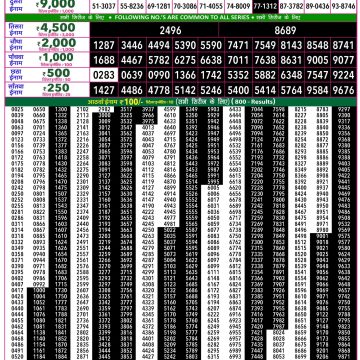Click number 8548 in ₹2,000 row
This screenshot has width=360, height=360.
pos(317,45)
